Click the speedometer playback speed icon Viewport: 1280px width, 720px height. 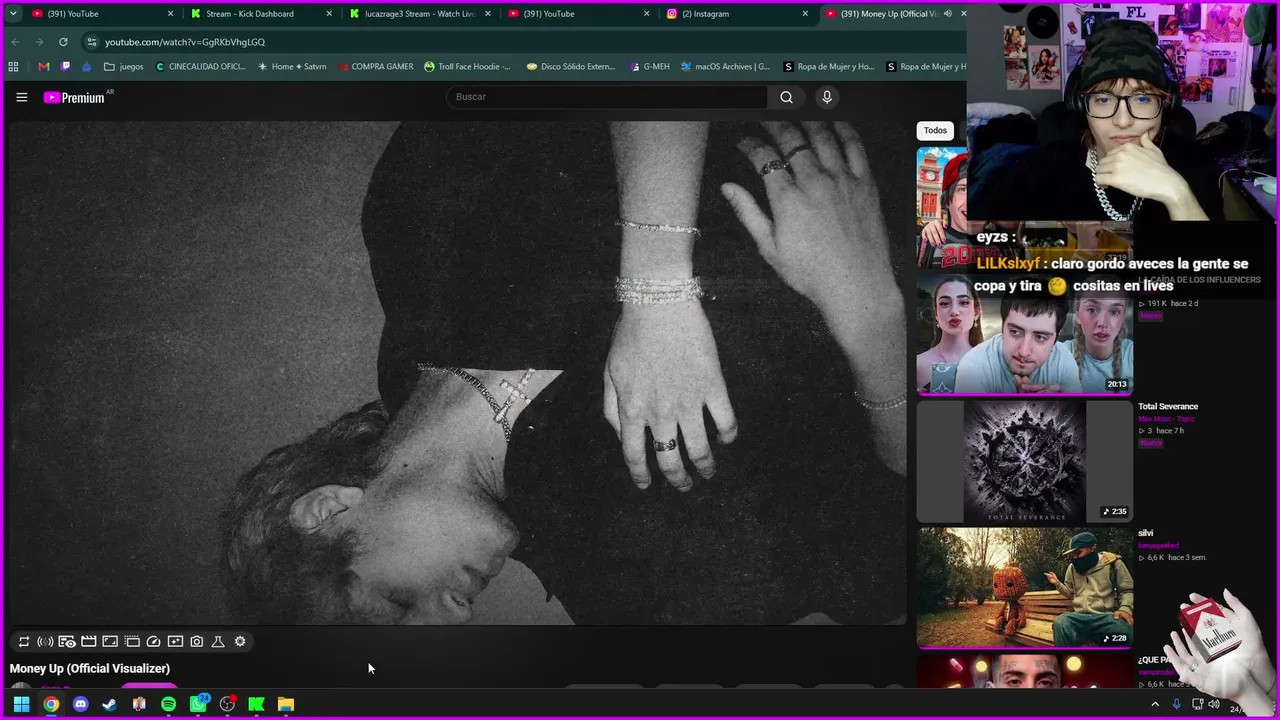153,641
